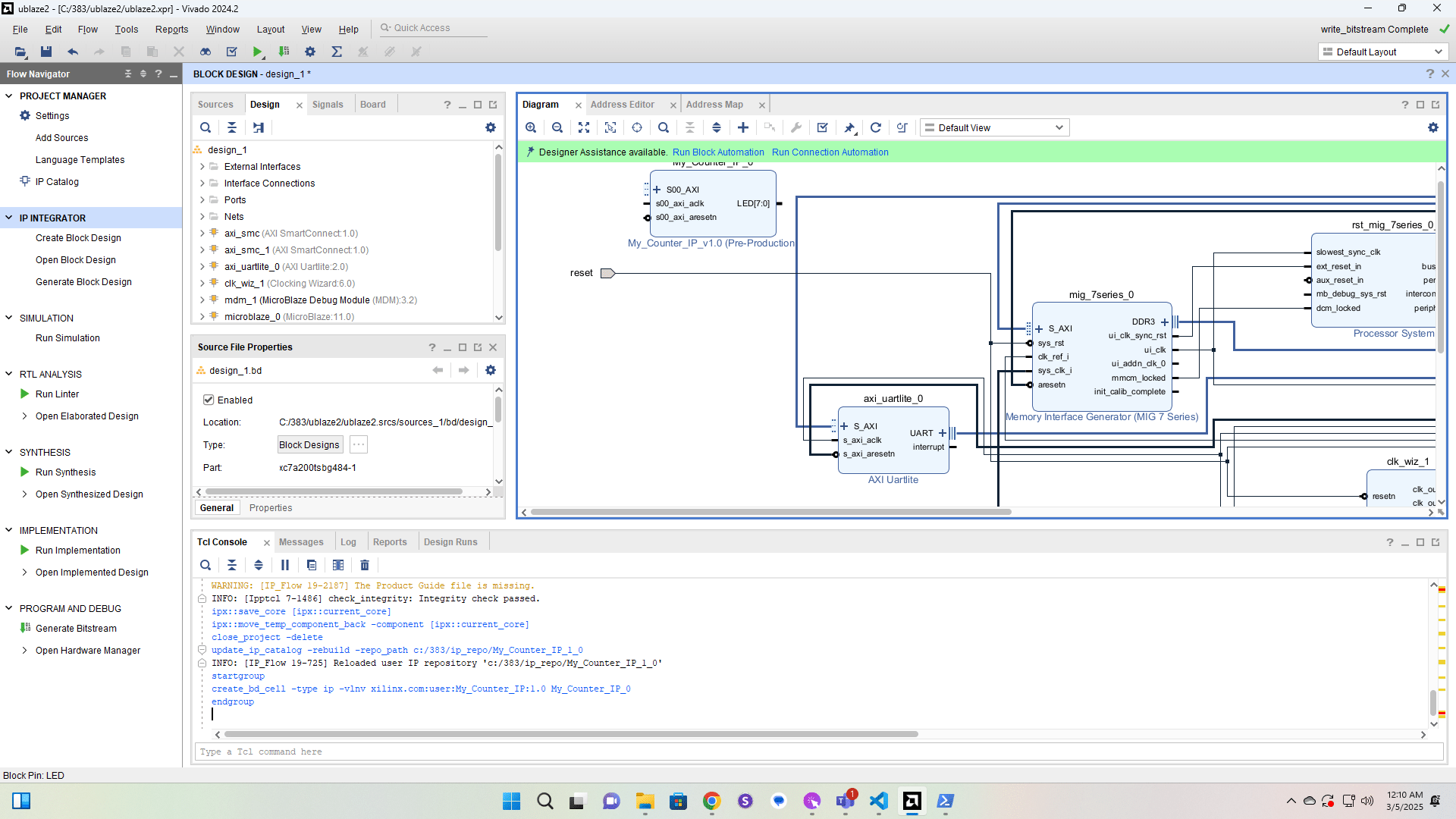
Task: Click the Regenerate Layout icon
Action: coord(876,127)
